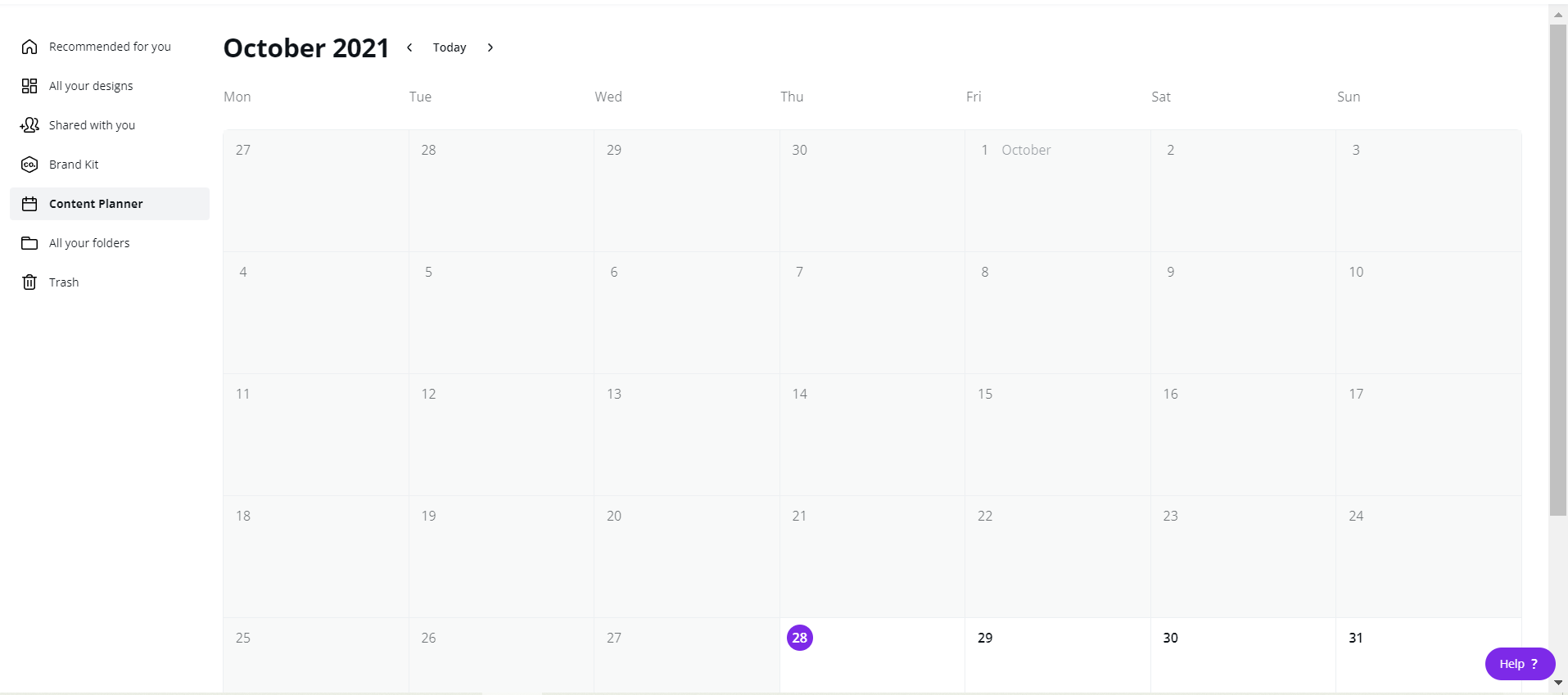Click the Sun column header
This screenshot has height=695, width=1568.
[1349, 97]
